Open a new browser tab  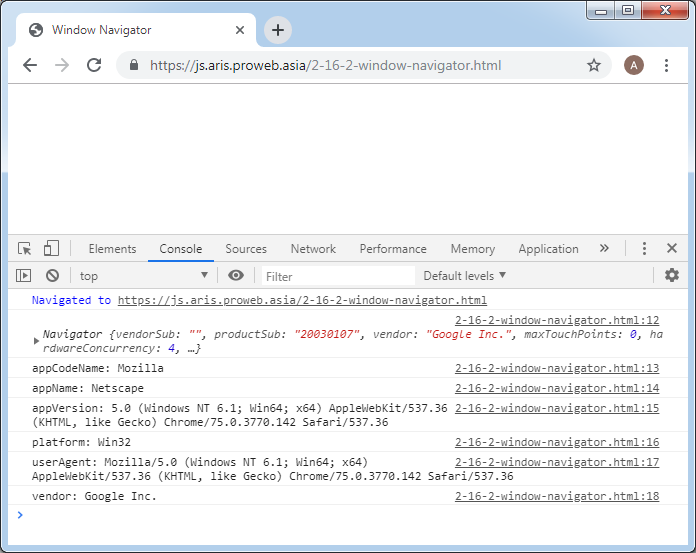[x=278, y=30]
